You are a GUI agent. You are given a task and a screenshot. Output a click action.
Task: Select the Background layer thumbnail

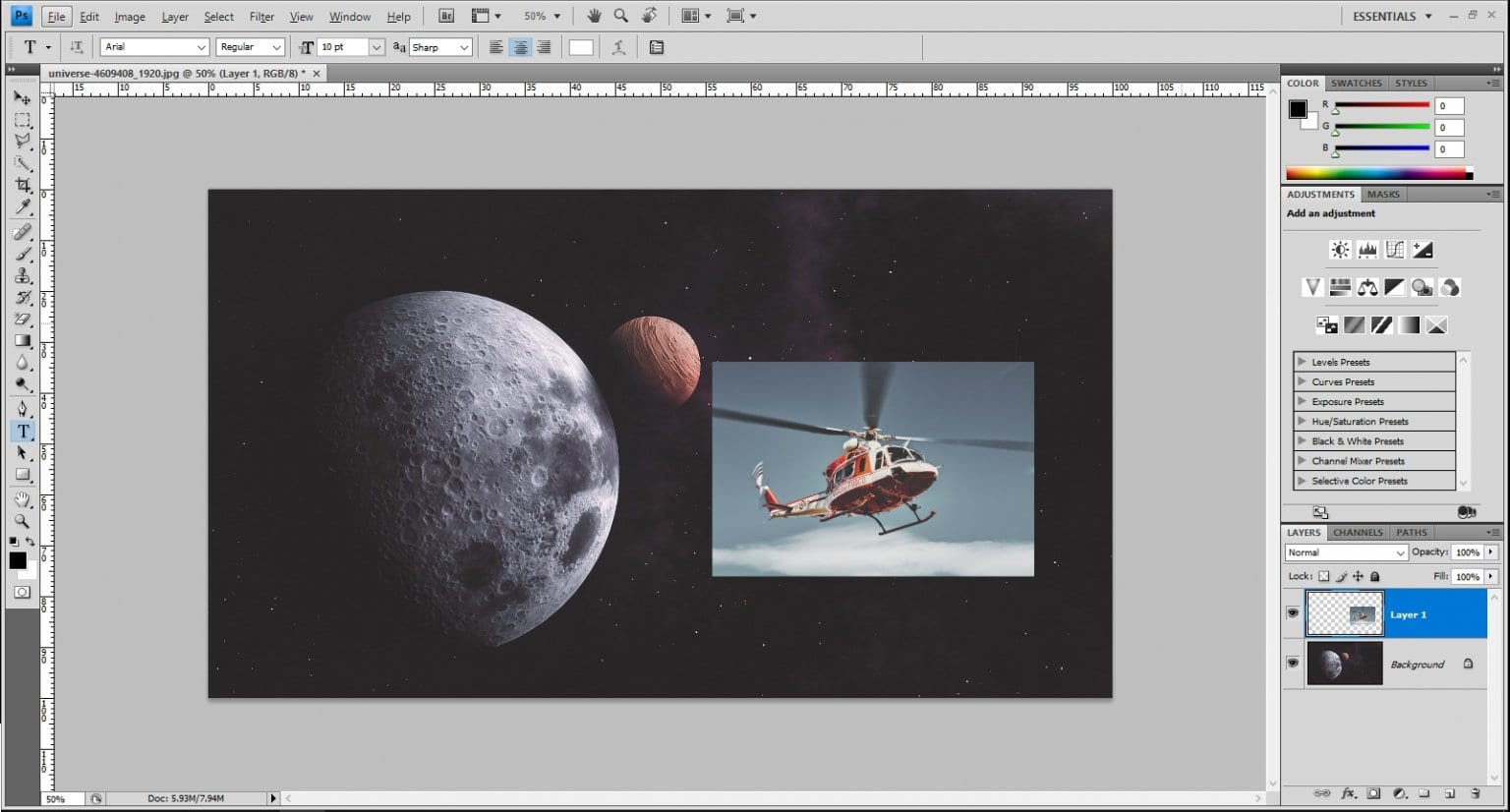click(x=1344, y=664)
